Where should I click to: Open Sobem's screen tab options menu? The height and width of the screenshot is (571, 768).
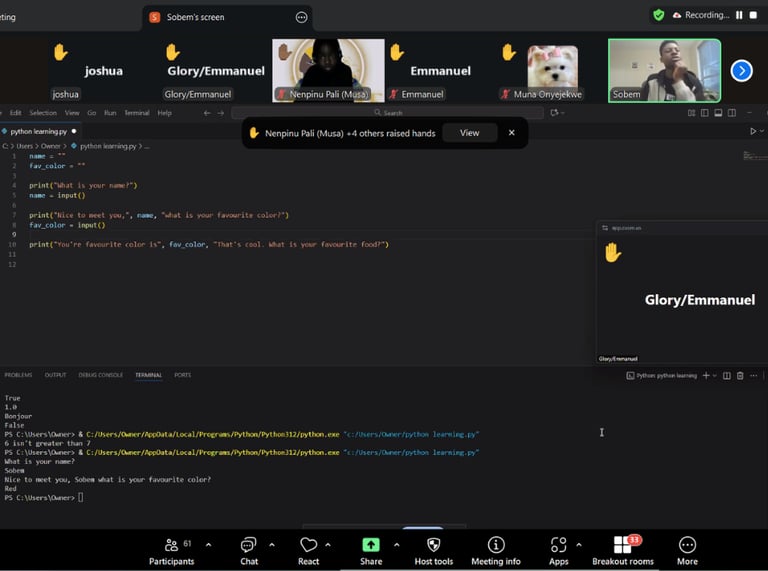coord(302,17)
